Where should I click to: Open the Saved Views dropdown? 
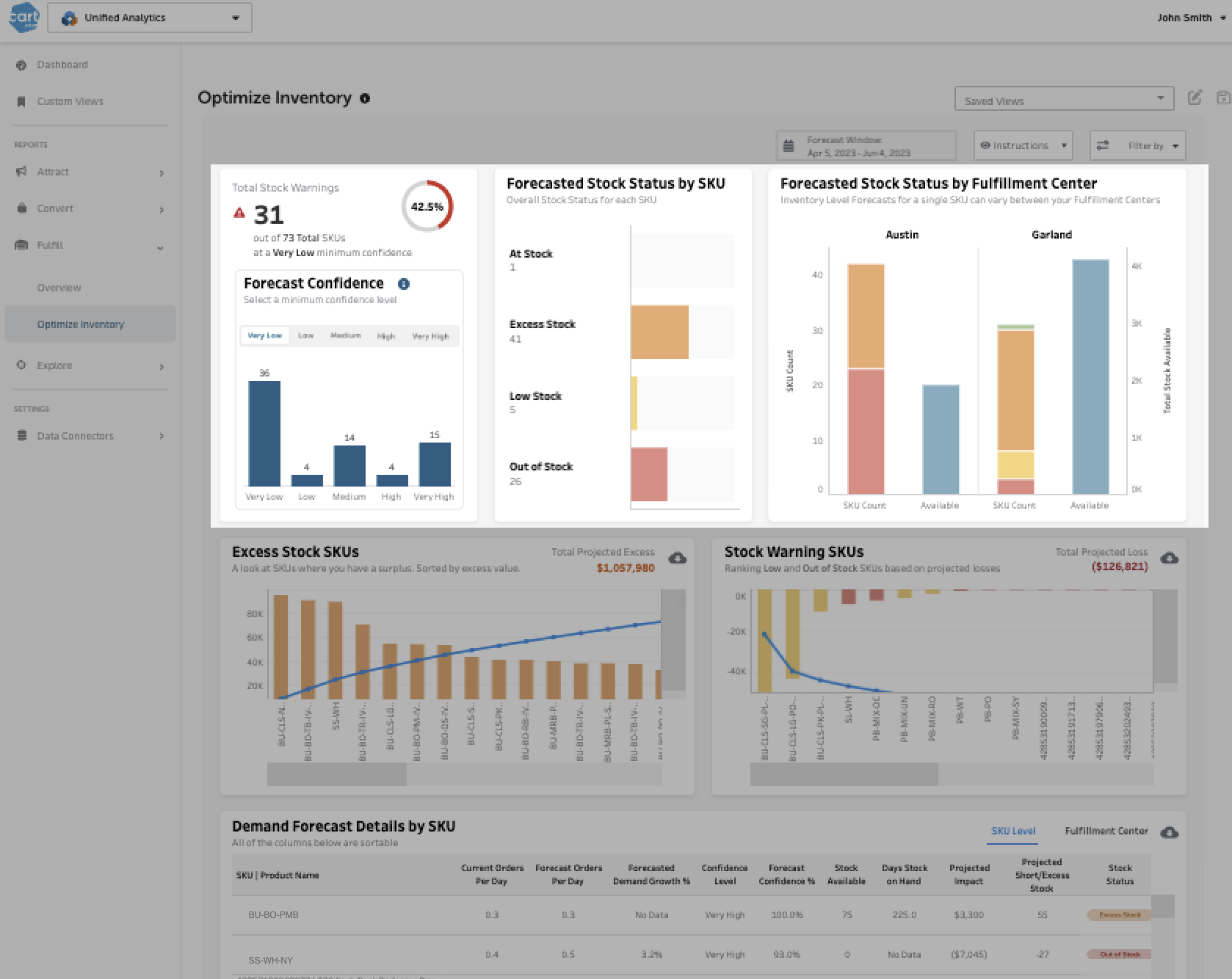pyautogui.click(x=1064, y=98)
